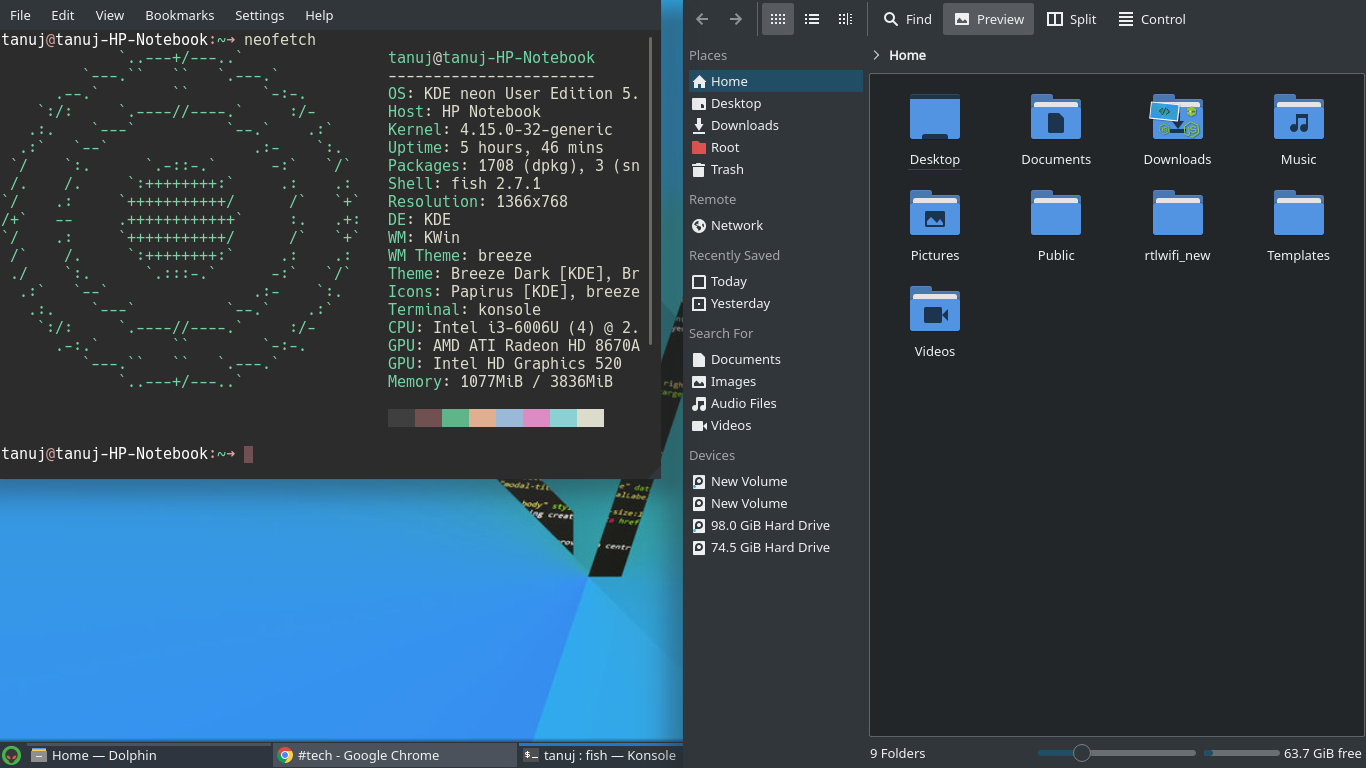Open View menu in Konsole

110,15
